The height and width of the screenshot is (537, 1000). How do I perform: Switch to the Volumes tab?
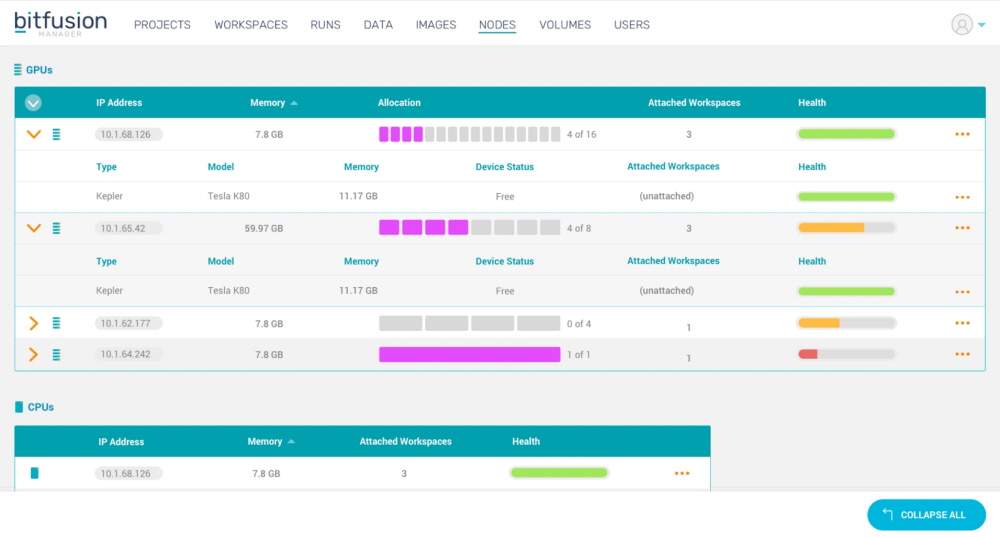(565, 25)
